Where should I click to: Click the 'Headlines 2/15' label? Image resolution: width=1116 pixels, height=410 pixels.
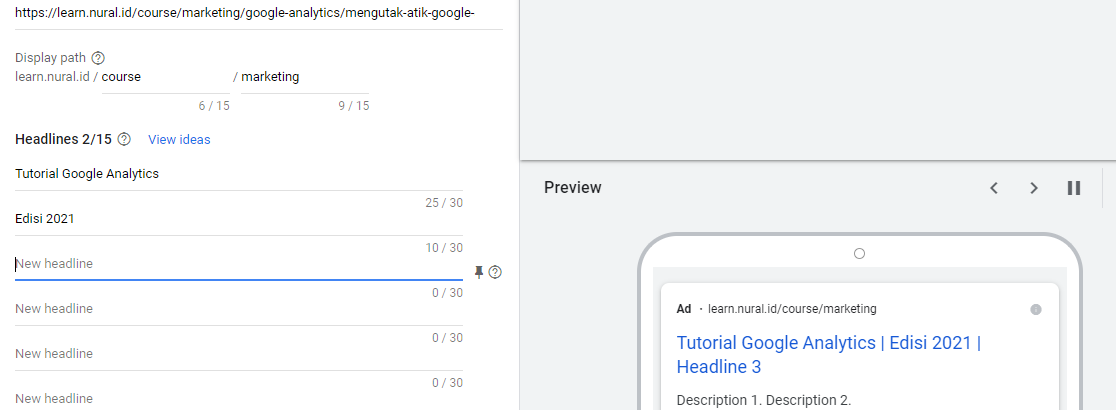point(63,140)
